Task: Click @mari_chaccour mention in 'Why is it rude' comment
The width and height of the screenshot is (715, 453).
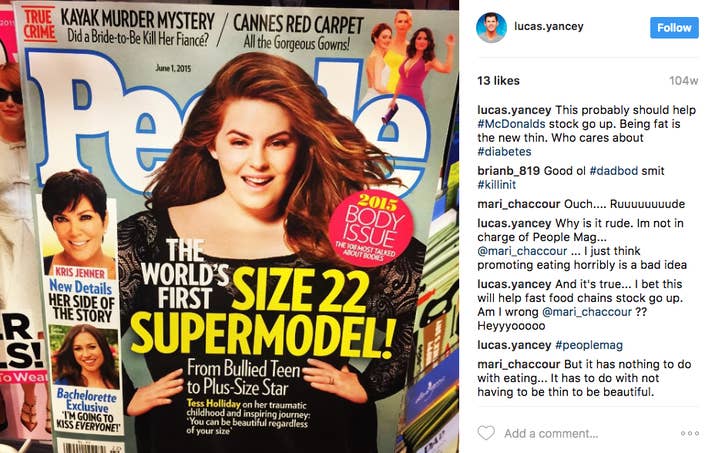Action: click(x=522, y=251)
